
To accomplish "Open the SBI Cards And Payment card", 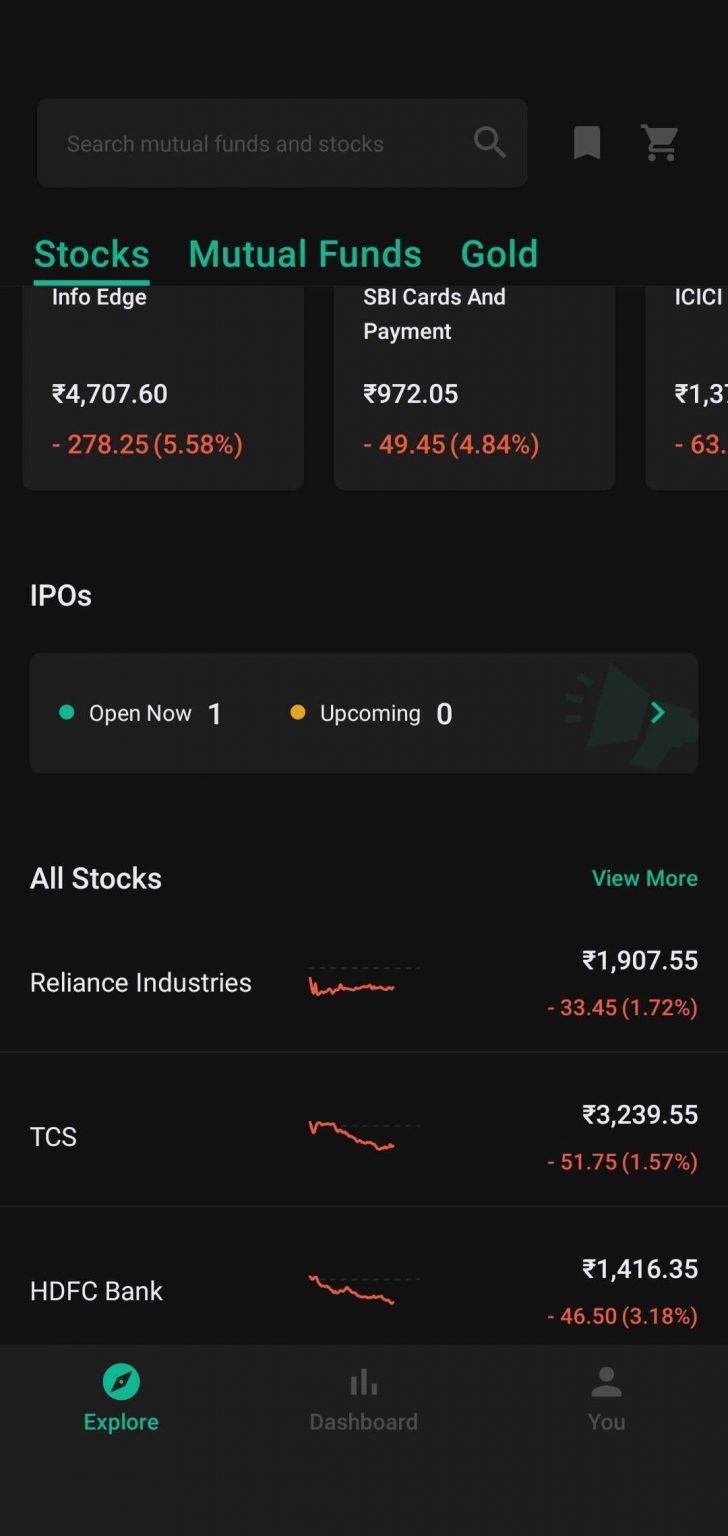I will click(474, 388).
